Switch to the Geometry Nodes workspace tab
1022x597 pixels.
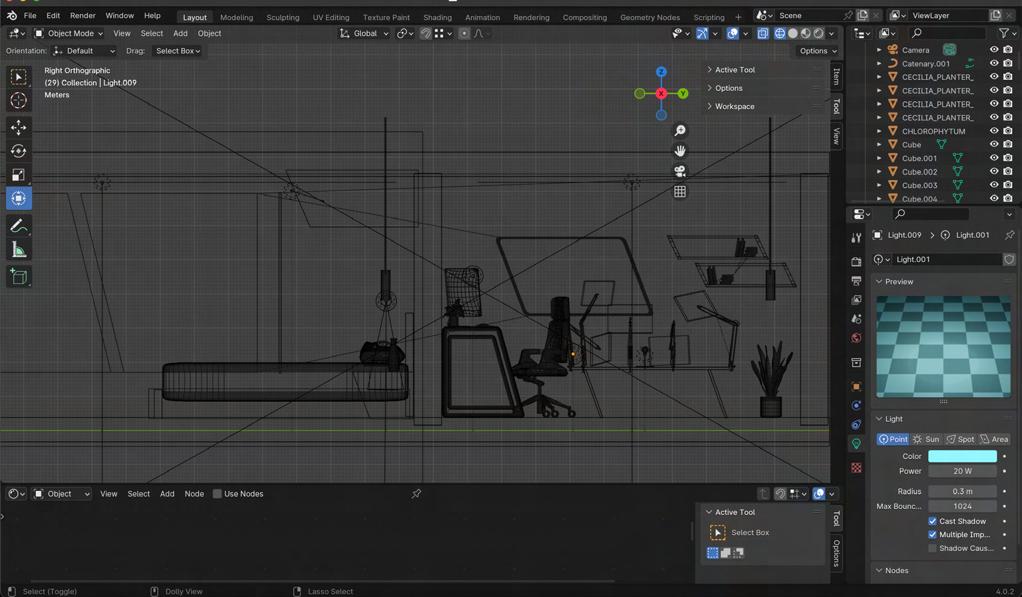[649, 18]
